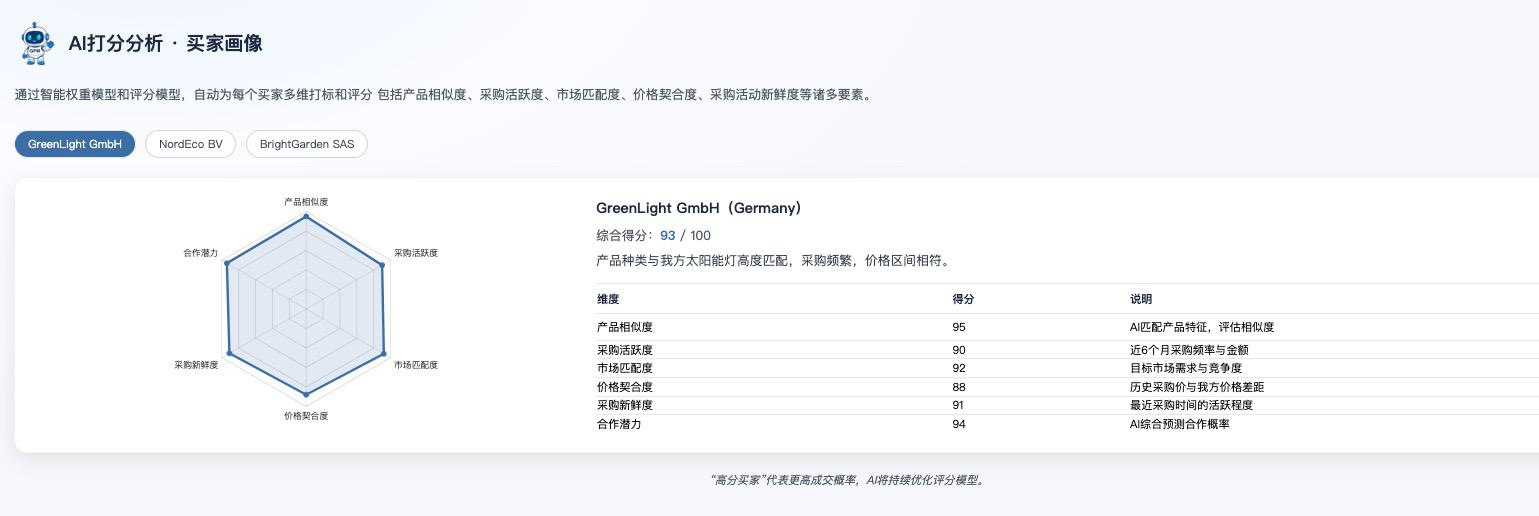The width and height of the screenshot is (1539, 516).
Task: Click the overall score value 93
Action: (668, 236)
